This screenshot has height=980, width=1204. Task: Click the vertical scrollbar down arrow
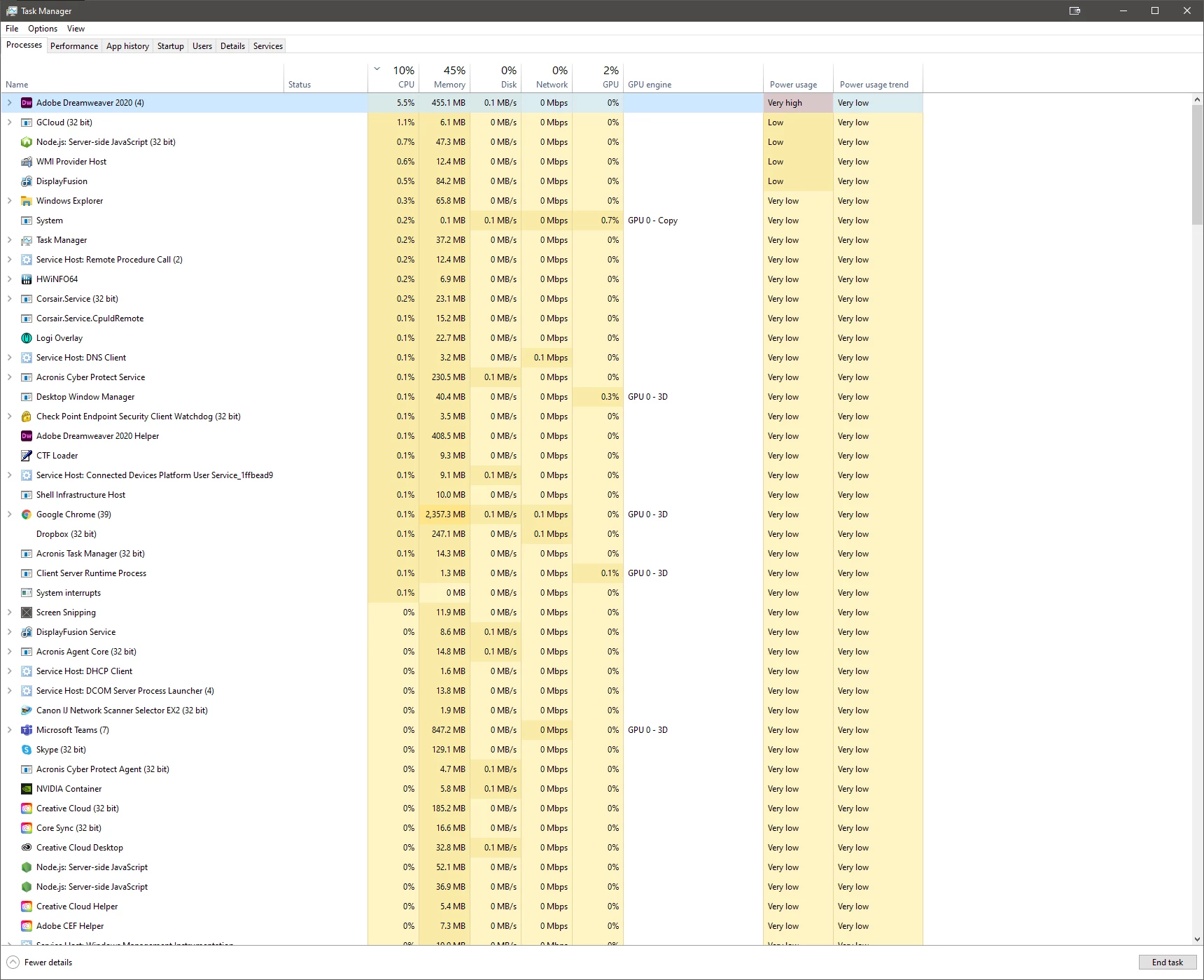(x=1197, y=939)
